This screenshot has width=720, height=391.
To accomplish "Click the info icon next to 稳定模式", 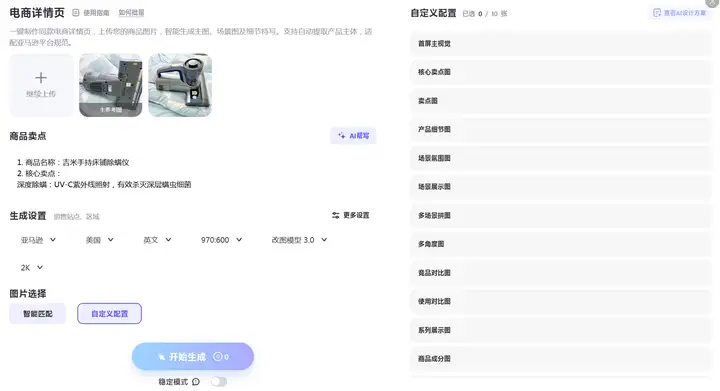I will click(x=196, y=382).
